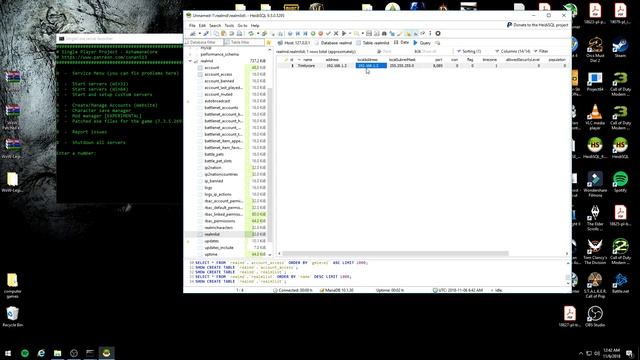Select the ip_banned table
This screenshot has height=360, width=640.
point(214,181)
